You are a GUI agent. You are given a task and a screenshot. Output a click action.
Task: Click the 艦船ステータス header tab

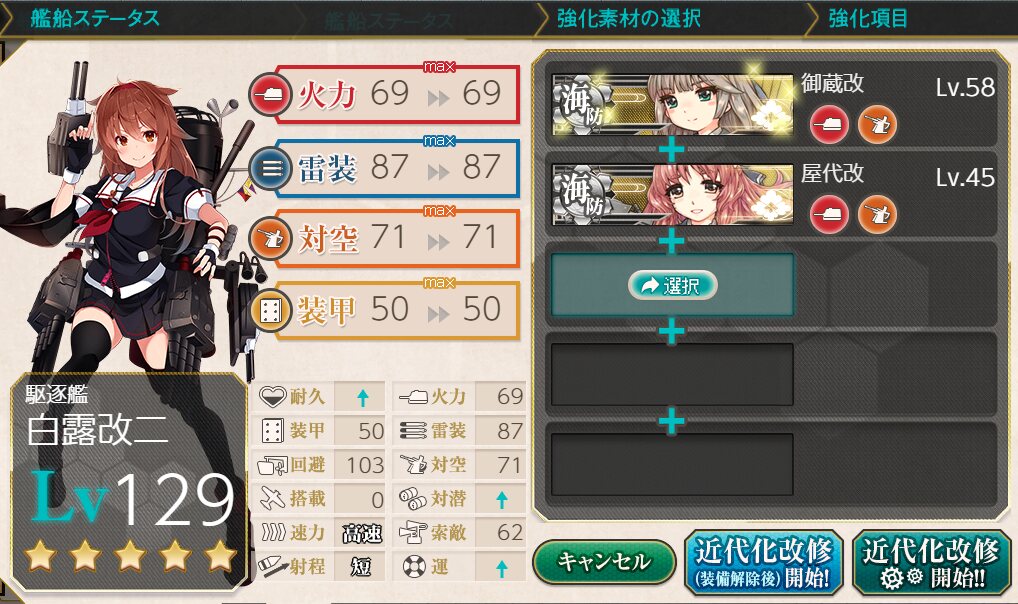pos(94,18)
